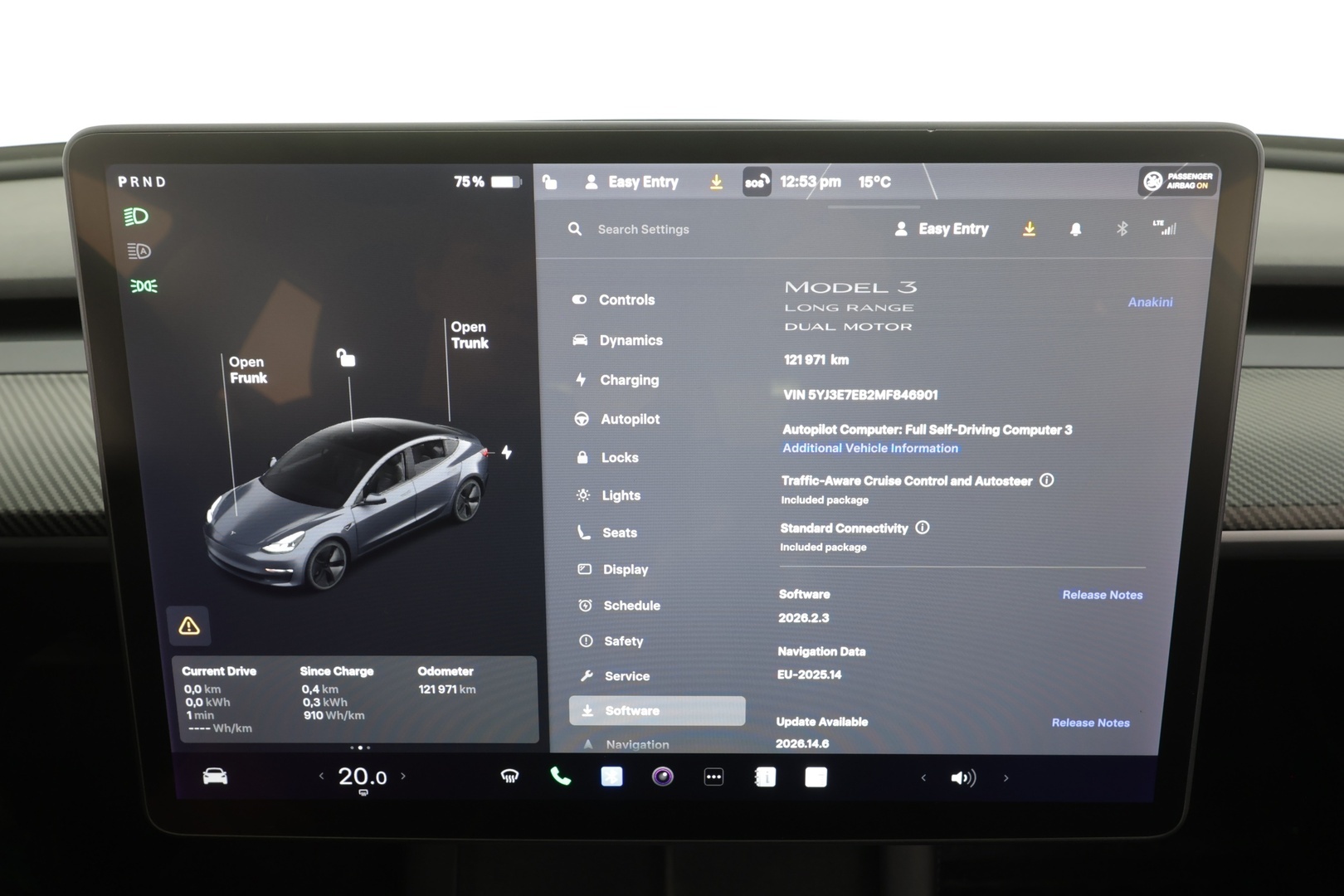Open the dashcam camera app
Viewport: 1344px width, 896px height.
tap(662, 777)
